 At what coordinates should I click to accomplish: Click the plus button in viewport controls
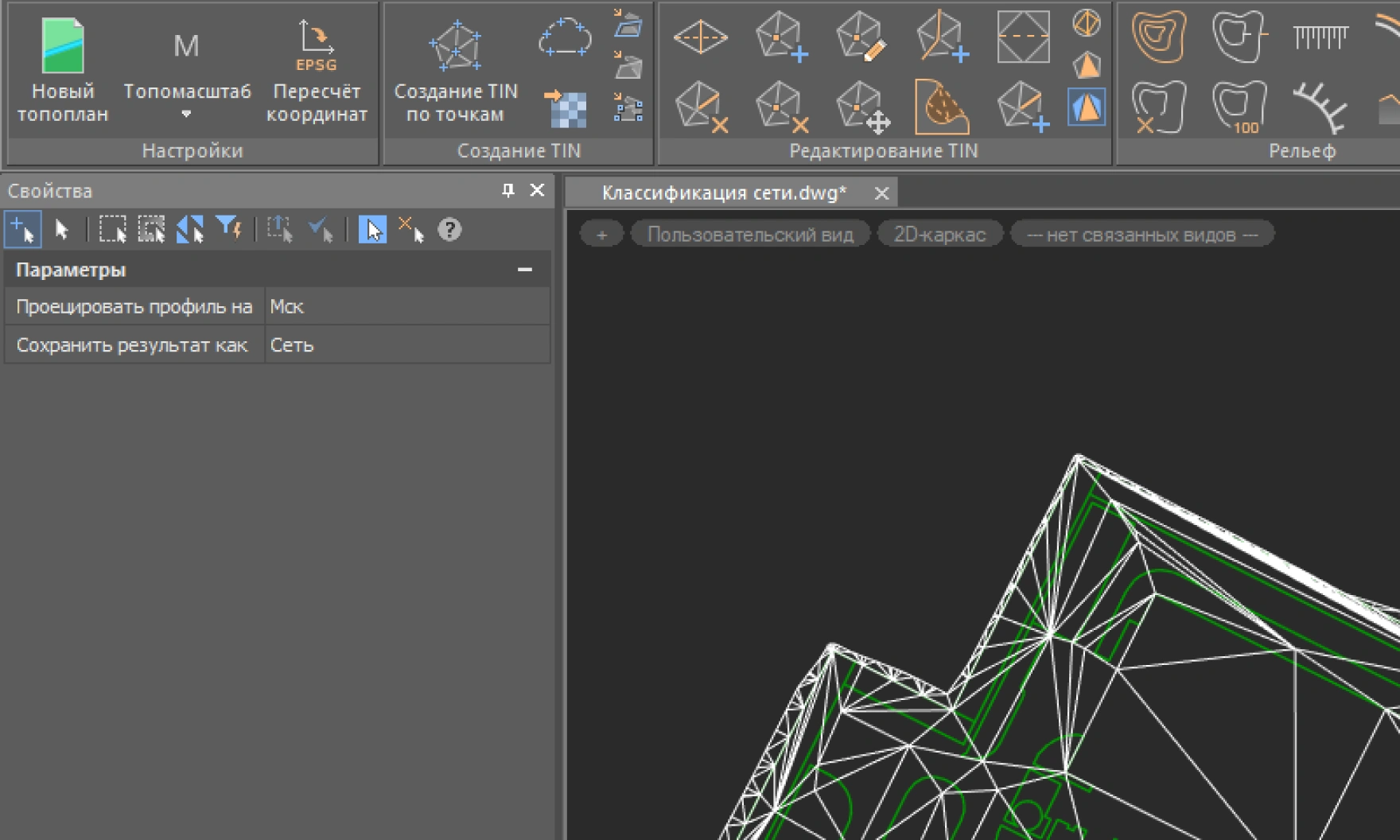click(601, 235)
